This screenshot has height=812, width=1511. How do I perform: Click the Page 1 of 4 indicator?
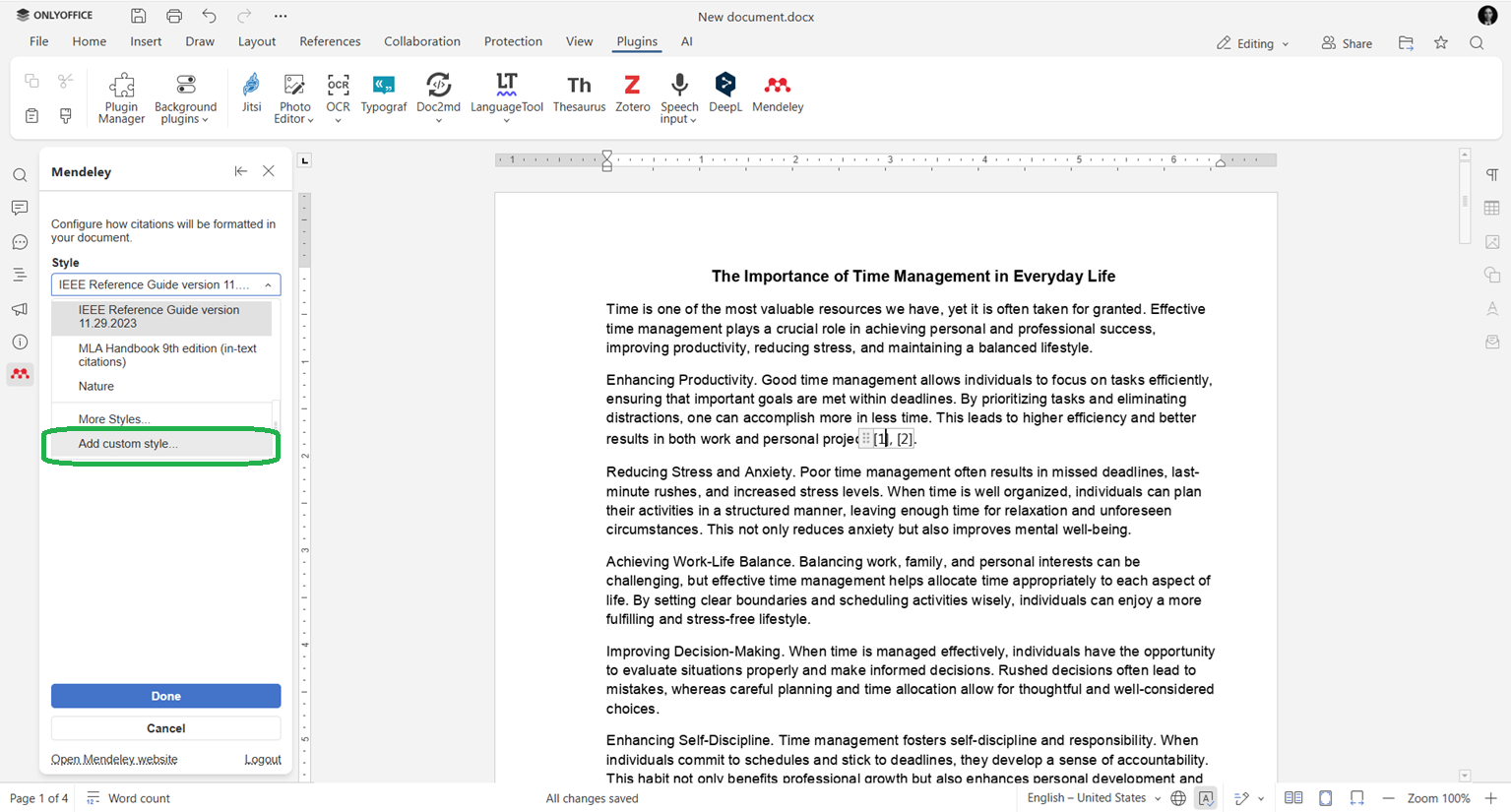39,798
